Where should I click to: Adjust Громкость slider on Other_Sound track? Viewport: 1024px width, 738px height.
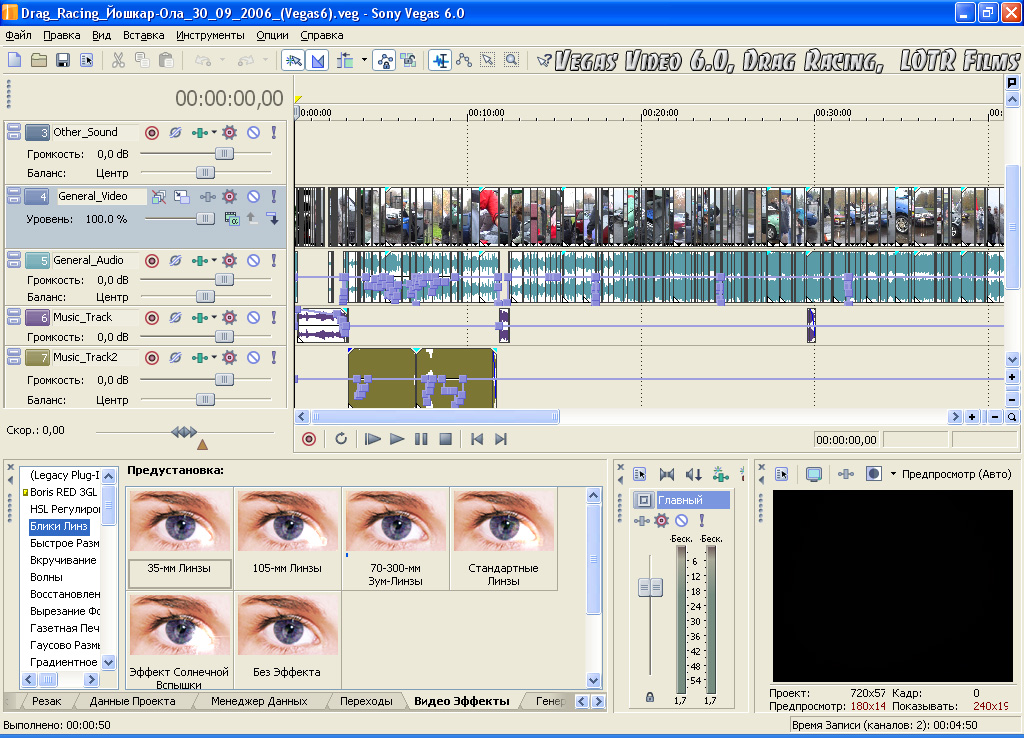(x=224, y=153)
